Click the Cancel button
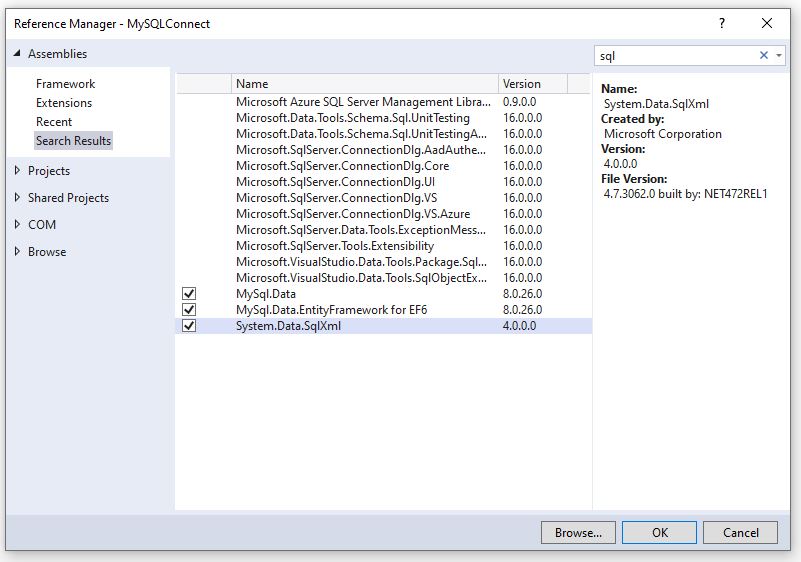Image resolution: width=801 pixels, height=562 pixels. (741, 533)
